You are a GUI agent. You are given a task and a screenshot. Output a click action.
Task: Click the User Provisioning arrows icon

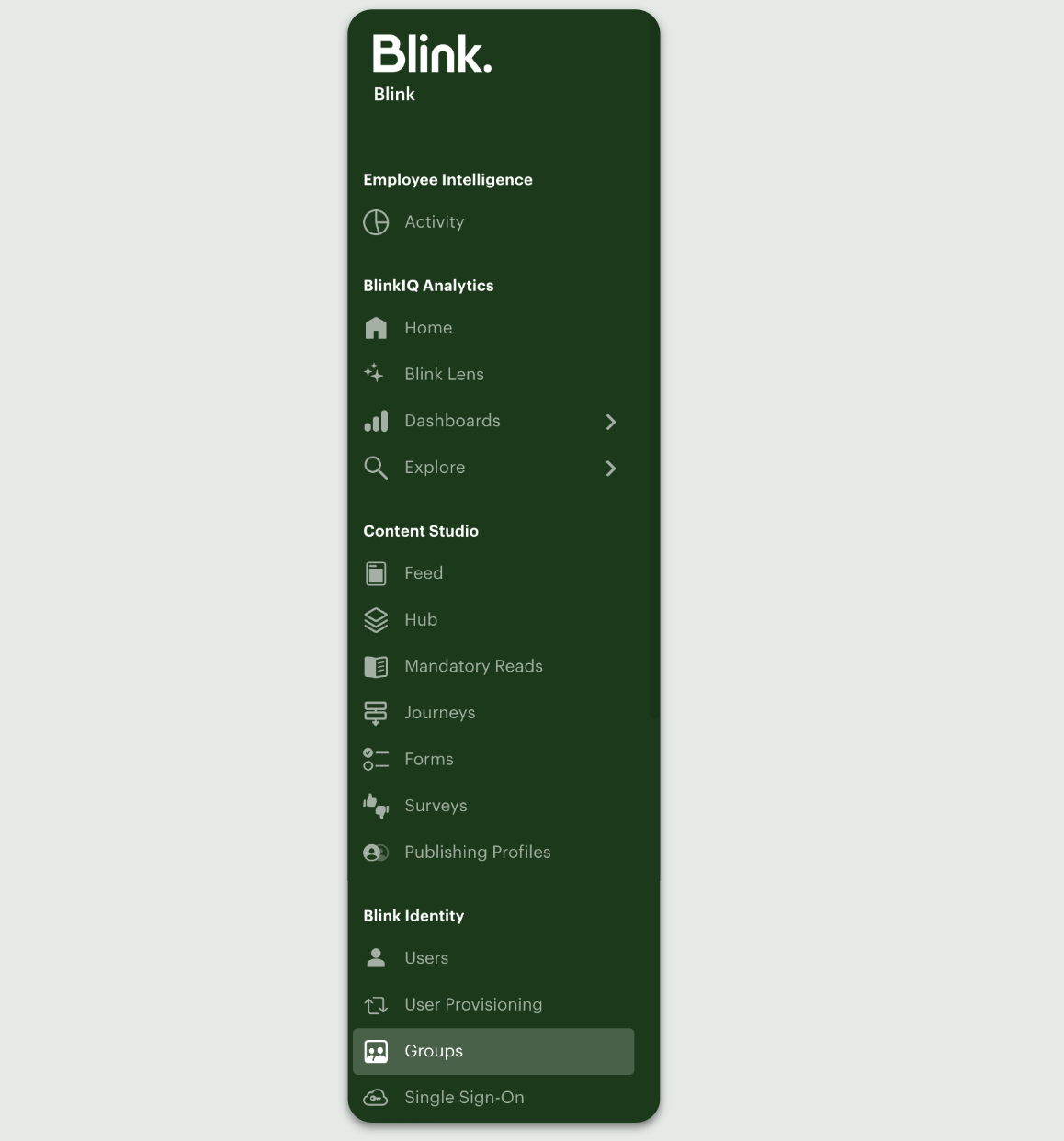point(376,1005)
